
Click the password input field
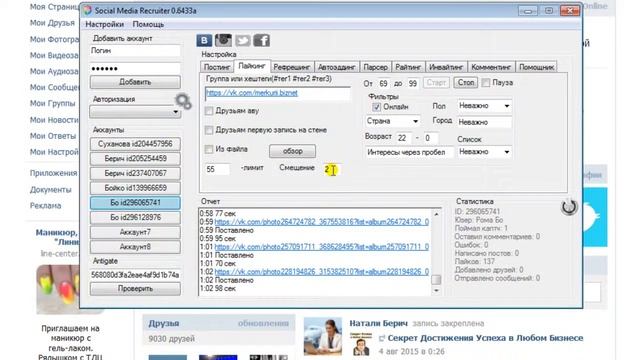pos(135,69)
